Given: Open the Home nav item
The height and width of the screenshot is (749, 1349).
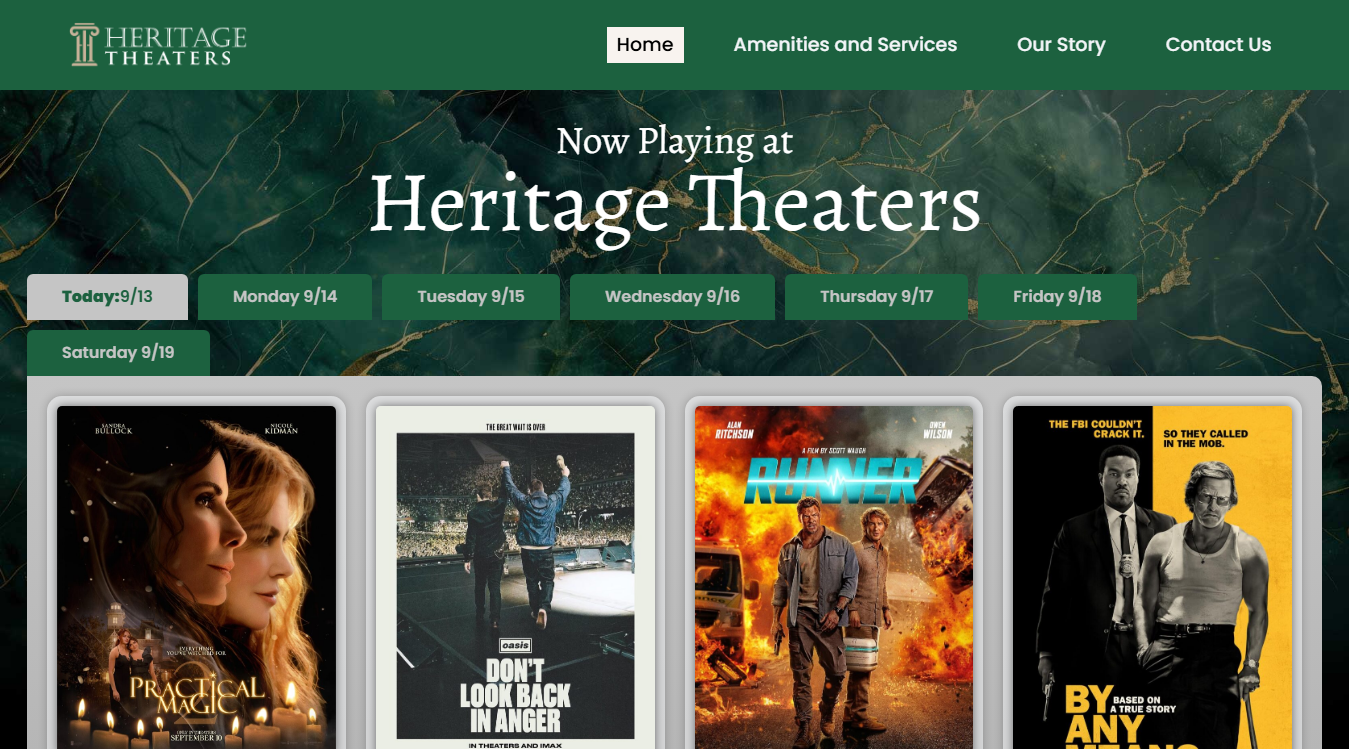Looking at the screenshot, I should click(645, 45).
